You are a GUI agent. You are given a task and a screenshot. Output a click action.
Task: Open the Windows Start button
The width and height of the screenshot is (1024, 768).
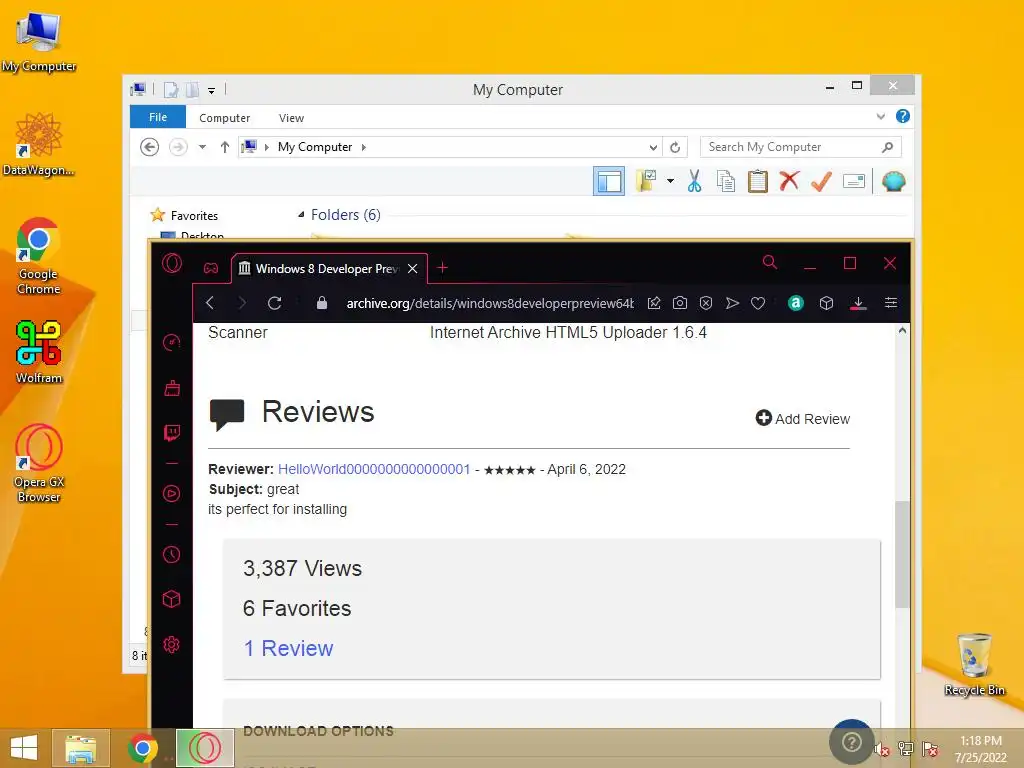pos(24,748)
